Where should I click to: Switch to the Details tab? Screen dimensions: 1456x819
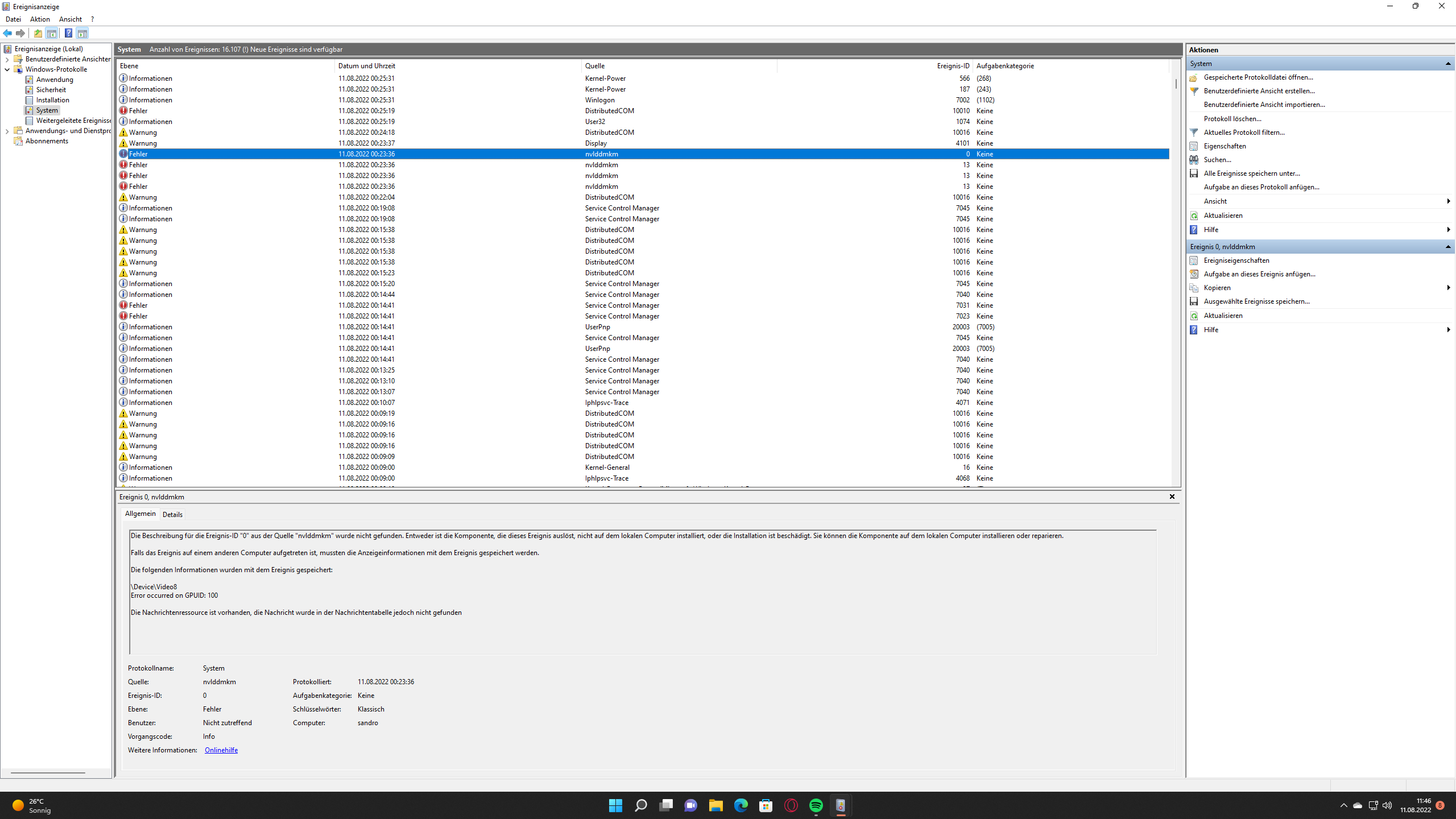point(172,514)
